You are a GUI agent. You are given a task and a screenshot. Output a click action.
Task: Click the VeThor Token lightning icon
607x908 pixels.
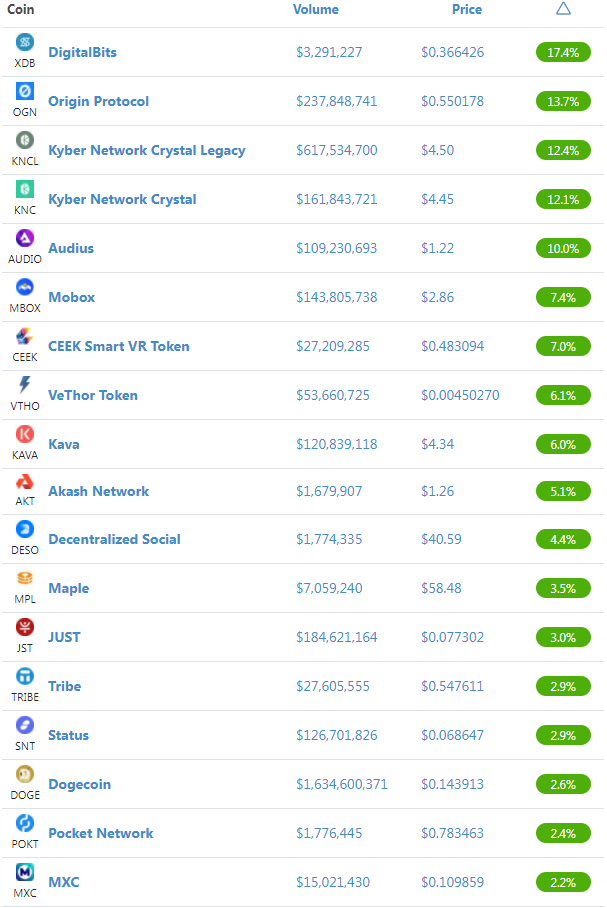(24, 385)
